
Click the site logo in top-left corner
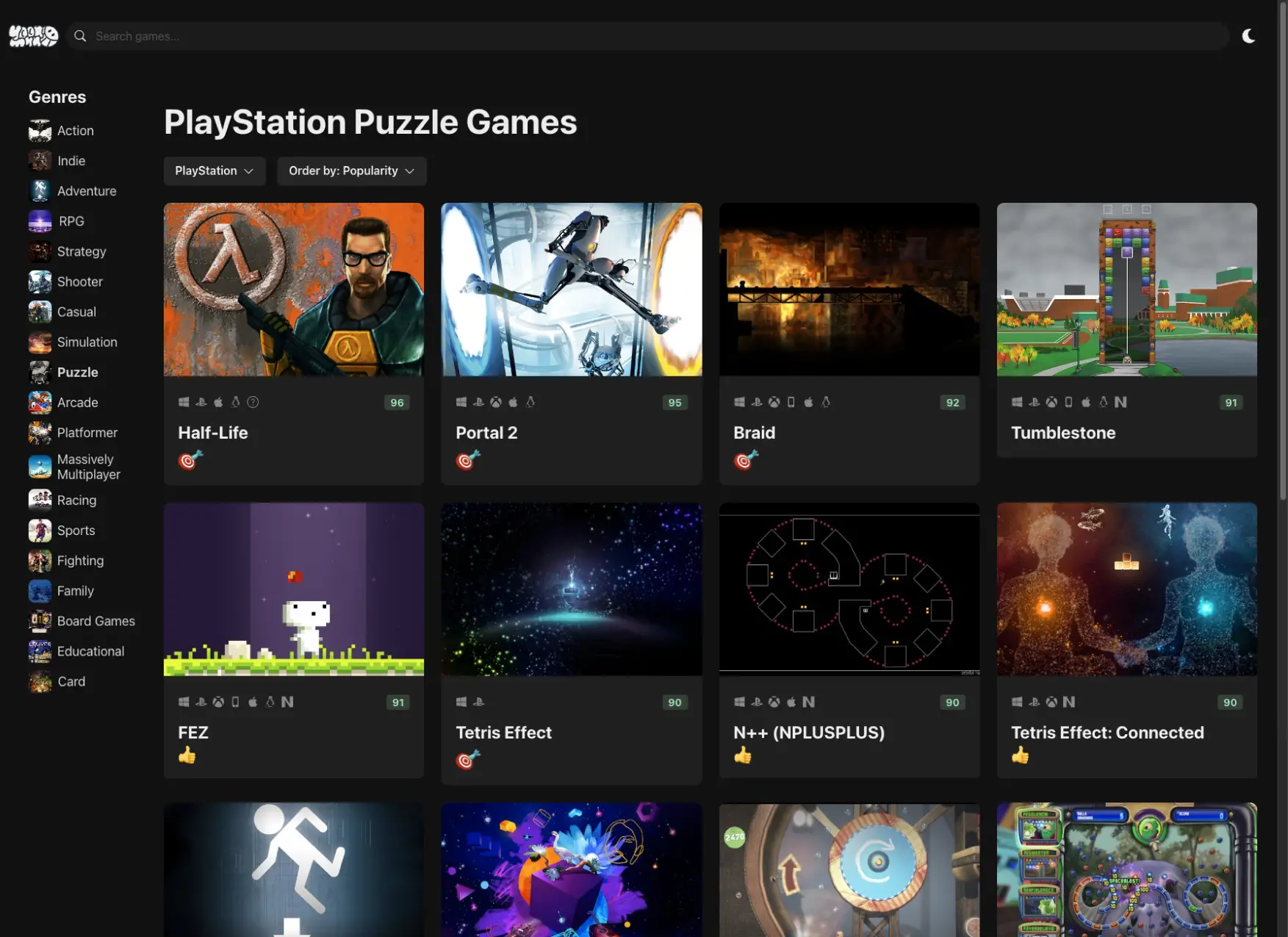click(33, 35)
